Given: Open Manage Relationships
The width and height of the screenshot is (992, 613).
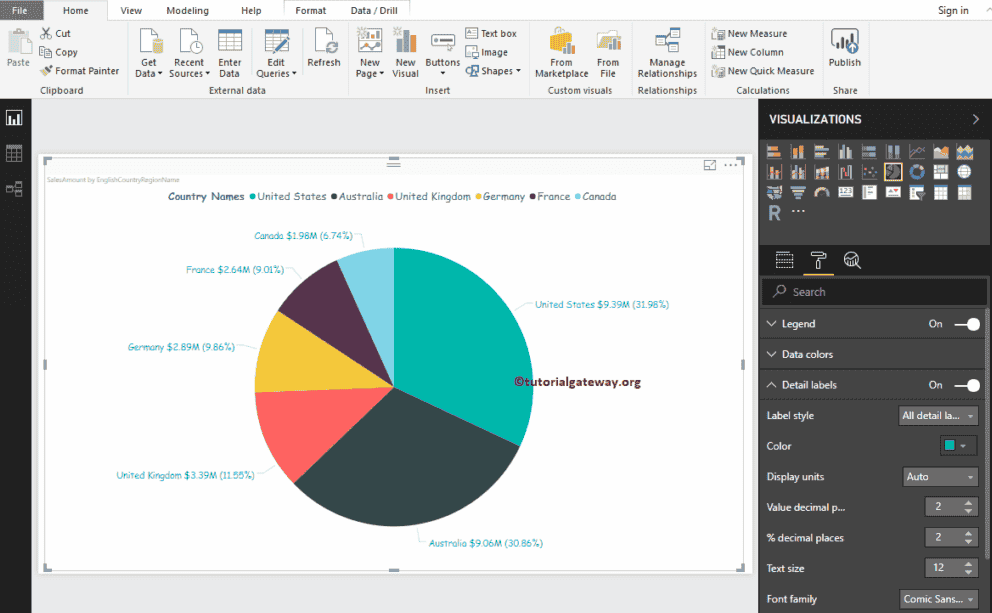Looking at the screenshot, I should coord(666,52).
